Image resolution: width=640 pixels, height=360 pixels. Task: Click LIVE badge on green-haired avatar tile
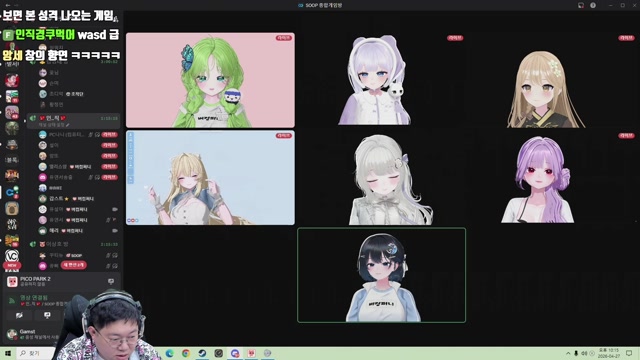284,38
